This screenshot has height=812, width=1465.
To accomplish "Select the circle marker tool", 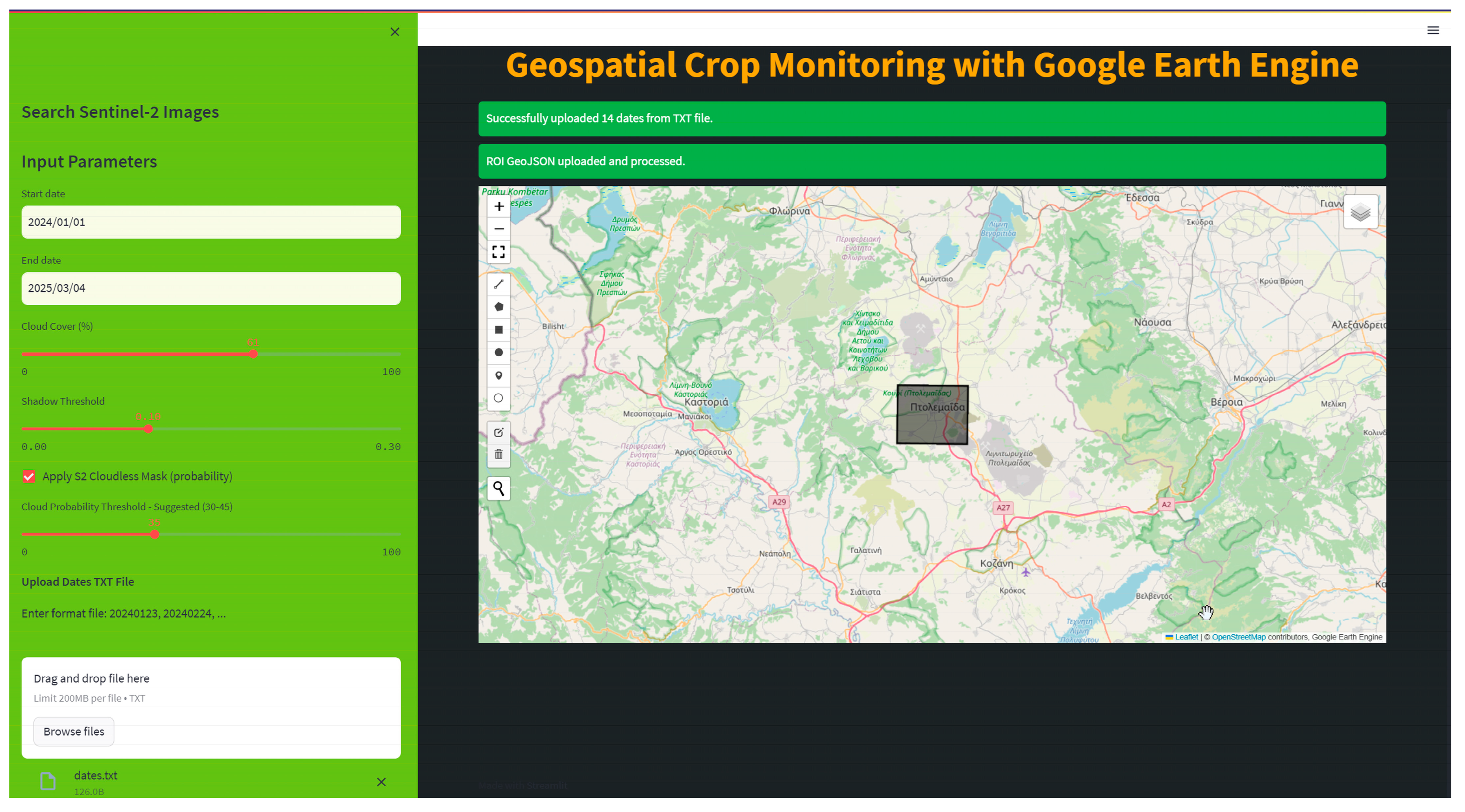I will [499, 398].
